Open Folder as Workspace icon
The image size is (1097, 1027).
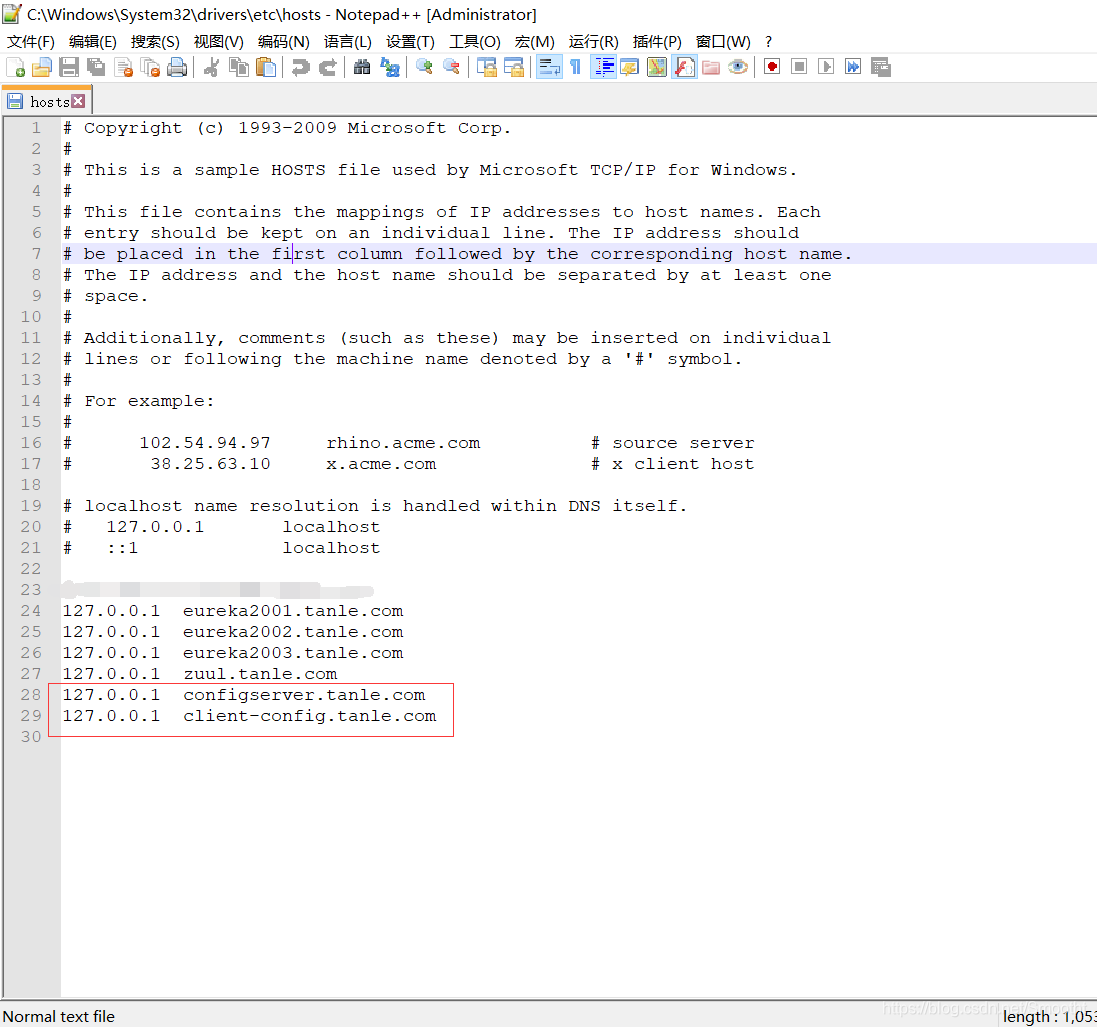point(711,67)
